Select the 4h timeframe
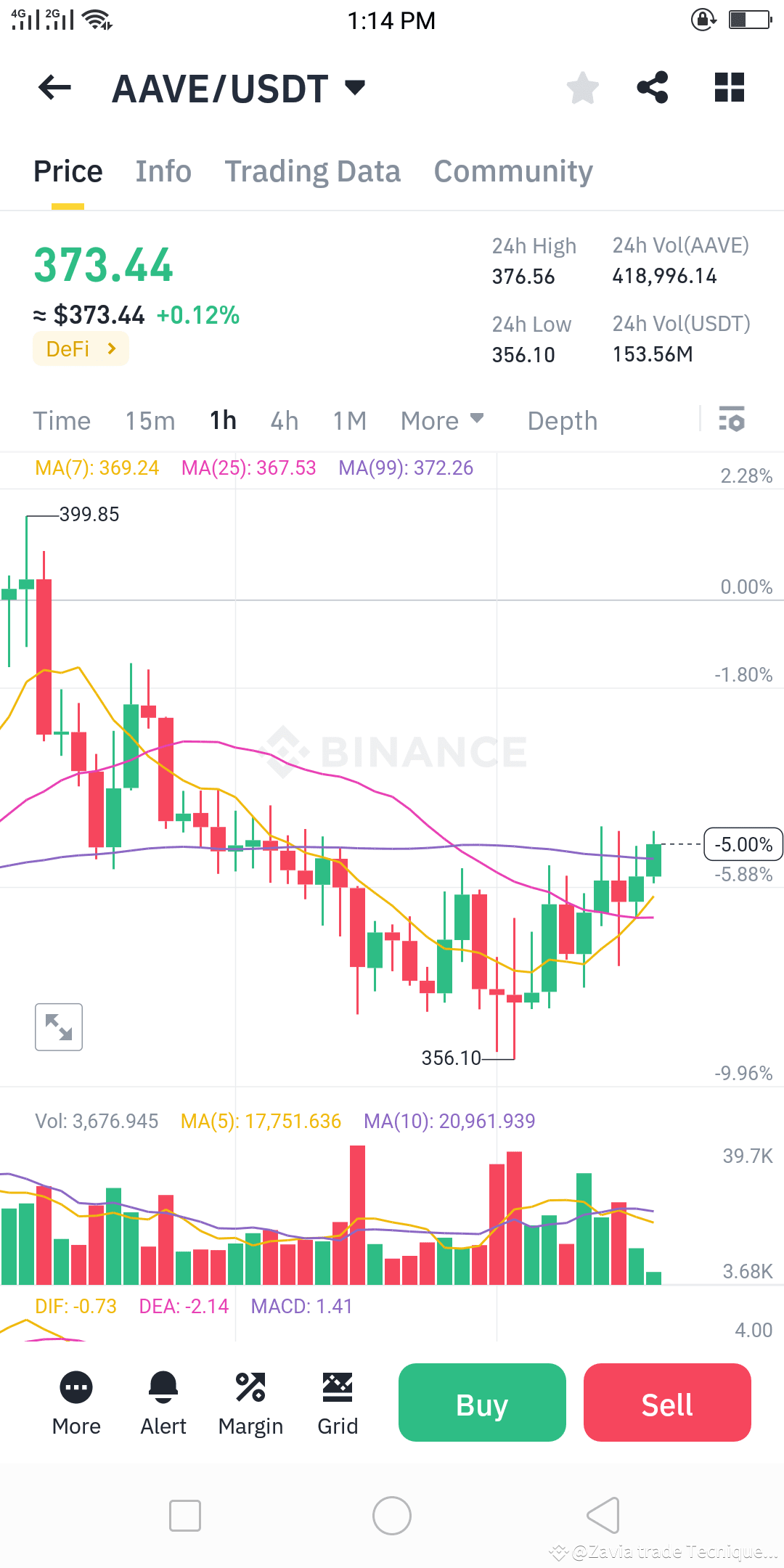Screen dimensions: 784x1568 click(x=284, y=420)
